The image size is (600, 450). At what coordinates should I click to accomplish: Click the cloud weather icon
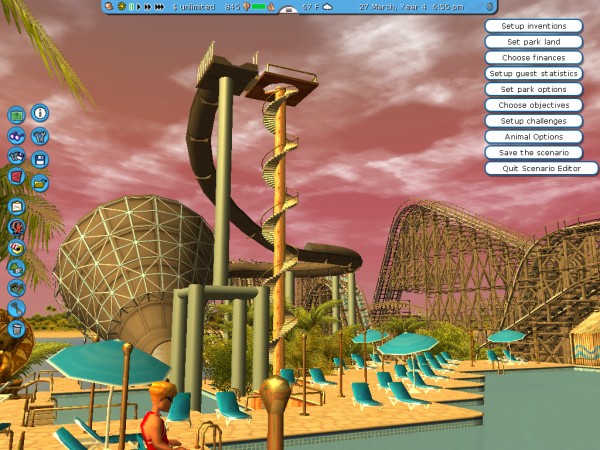click(328, 7)
